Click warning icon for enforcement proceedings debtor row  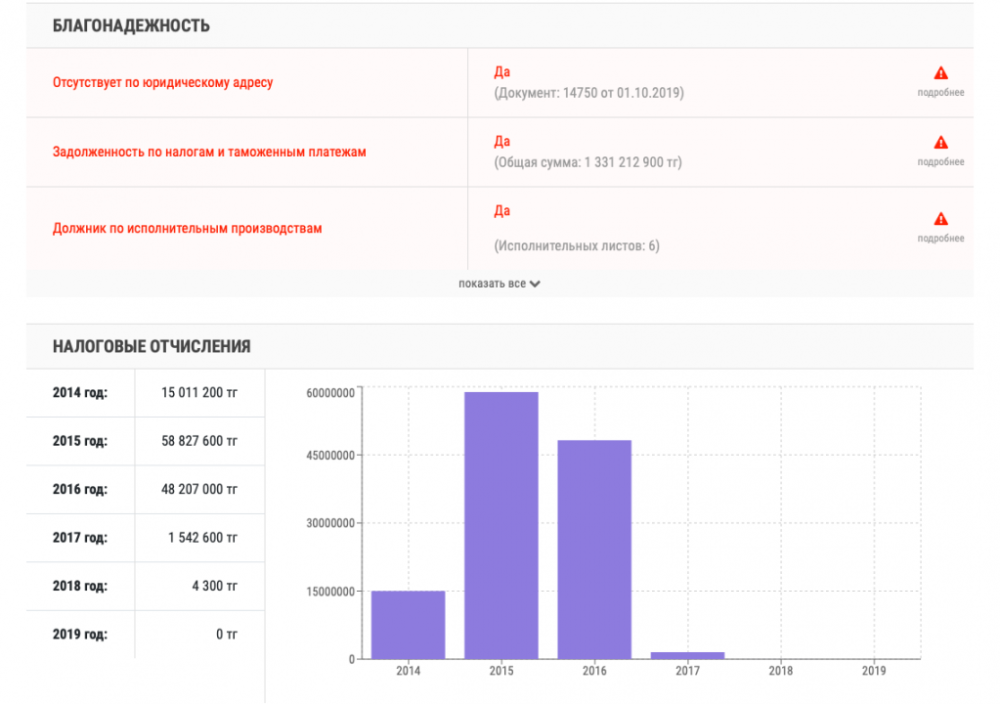[941, 219]
